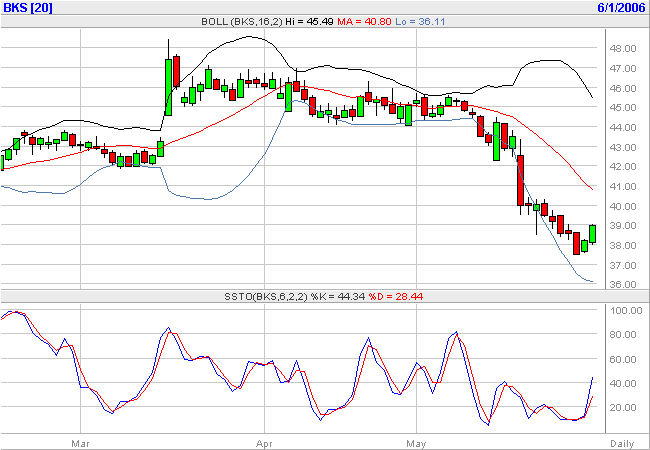
Task: Click the 41.00 price axis label
Action: (623, 187)
